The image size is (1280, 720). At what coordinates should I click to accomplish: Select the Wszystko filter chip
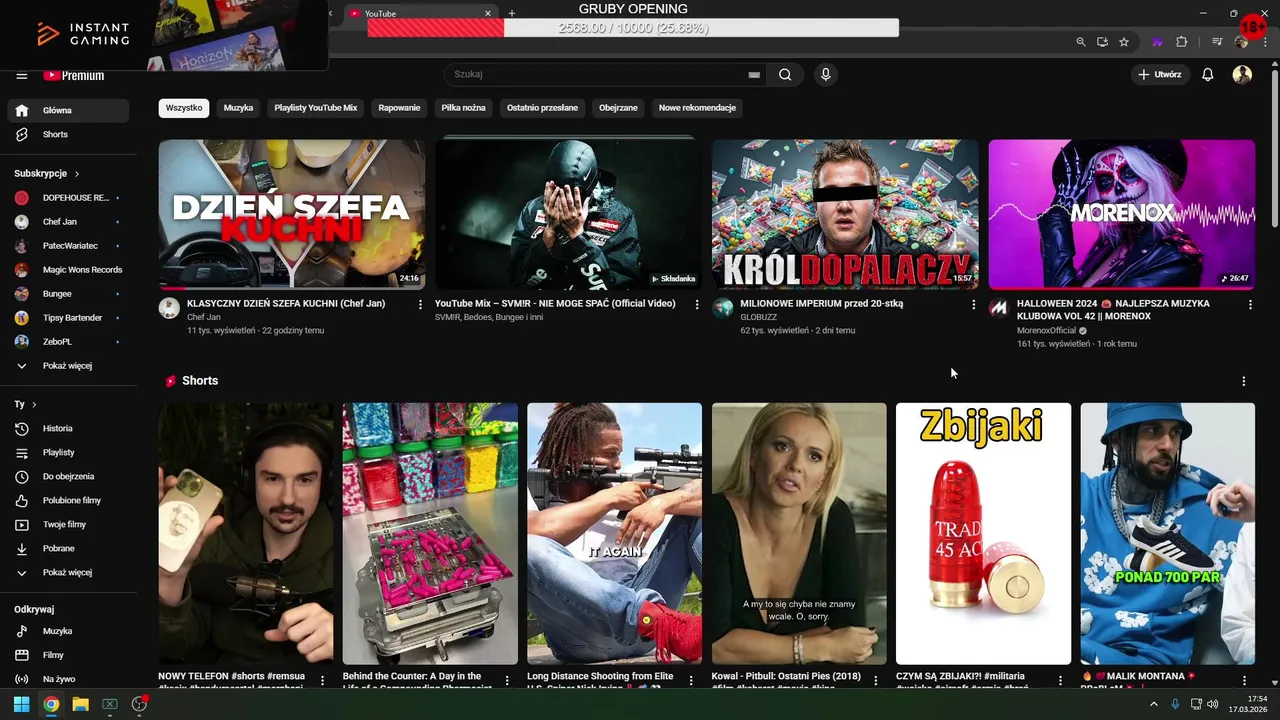pyautogui.click(x=184, y=108)
